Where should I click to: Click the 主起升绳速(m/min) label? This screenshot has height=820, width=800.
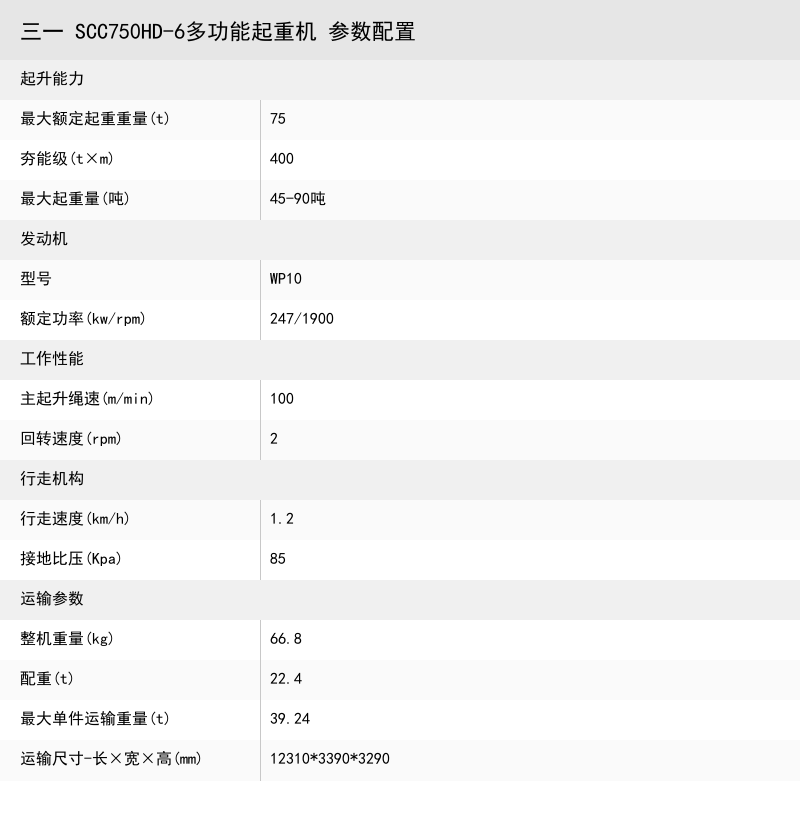point(87,399)
